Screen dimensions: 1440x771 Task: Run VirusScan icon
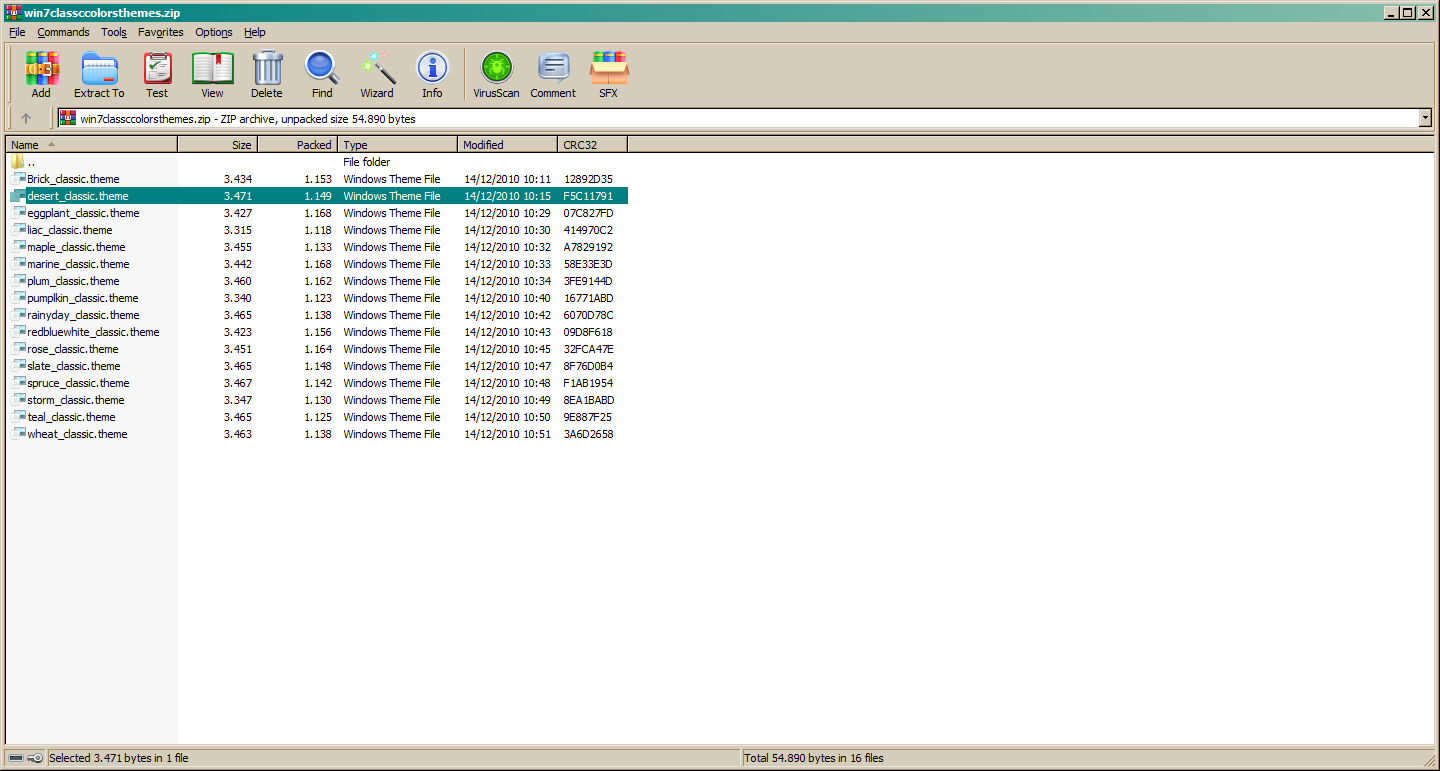click(x=496, y=68)
